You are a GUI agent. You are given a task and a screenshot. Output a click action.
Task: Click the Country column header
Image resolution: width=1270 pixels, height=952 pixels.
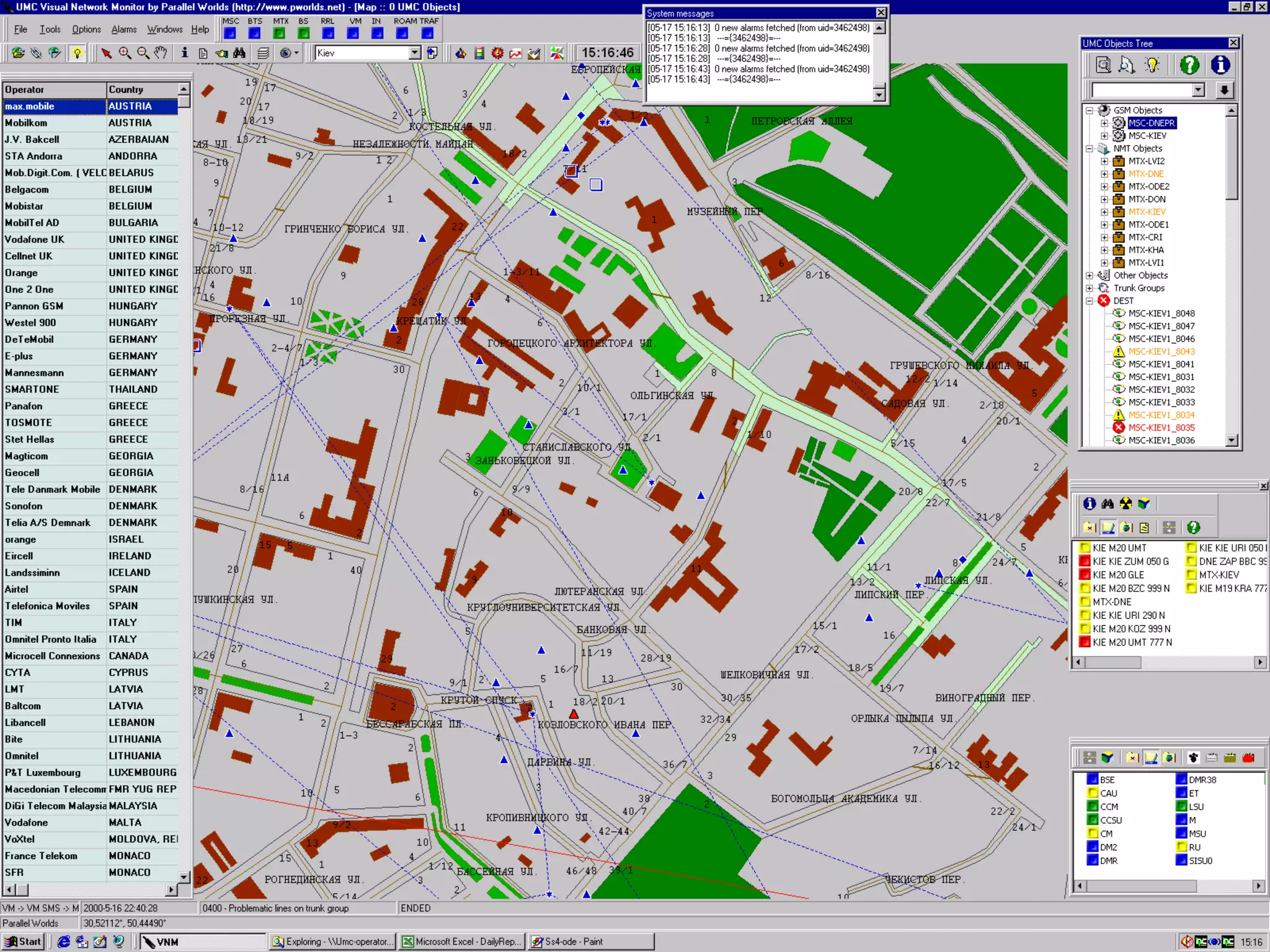tap(142, 90)
